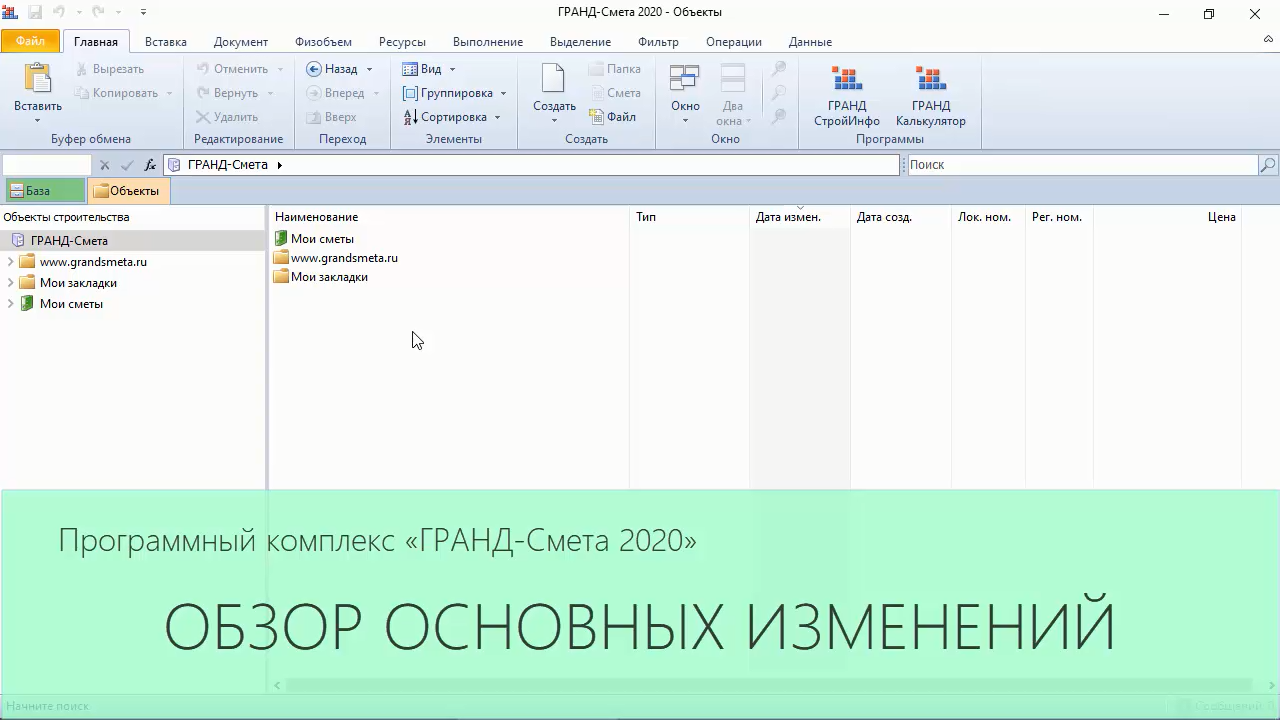The height and width of the screenshot is (720, 1280).
Task: Click the Вперед forward button
Action: coord(335,93)
